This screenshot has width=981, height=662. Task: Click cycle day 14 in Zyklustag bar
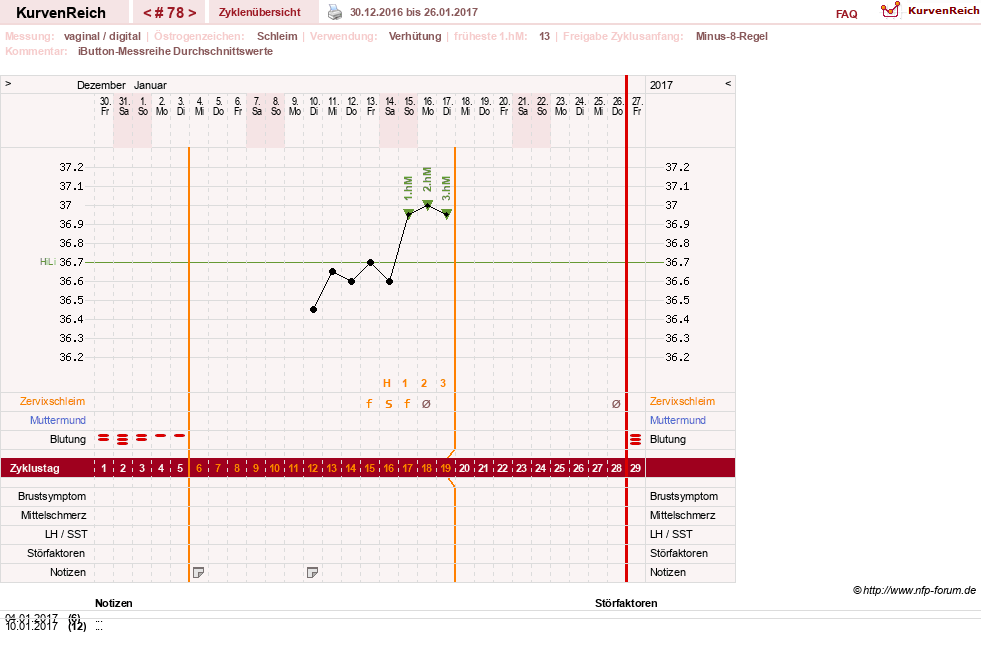(x=350, y=468)
